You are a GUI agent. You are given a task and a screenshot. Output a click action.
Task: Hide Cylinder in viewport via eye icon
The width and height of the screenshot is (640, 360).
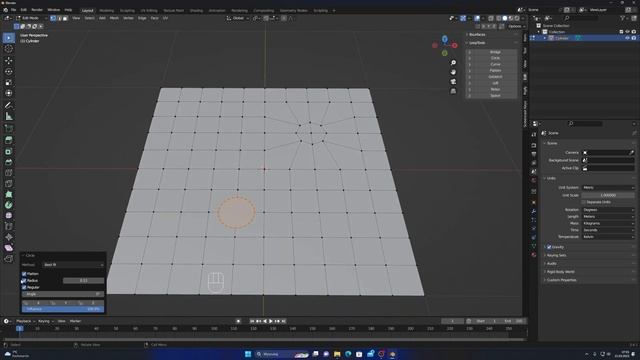[x=627, y=38]
